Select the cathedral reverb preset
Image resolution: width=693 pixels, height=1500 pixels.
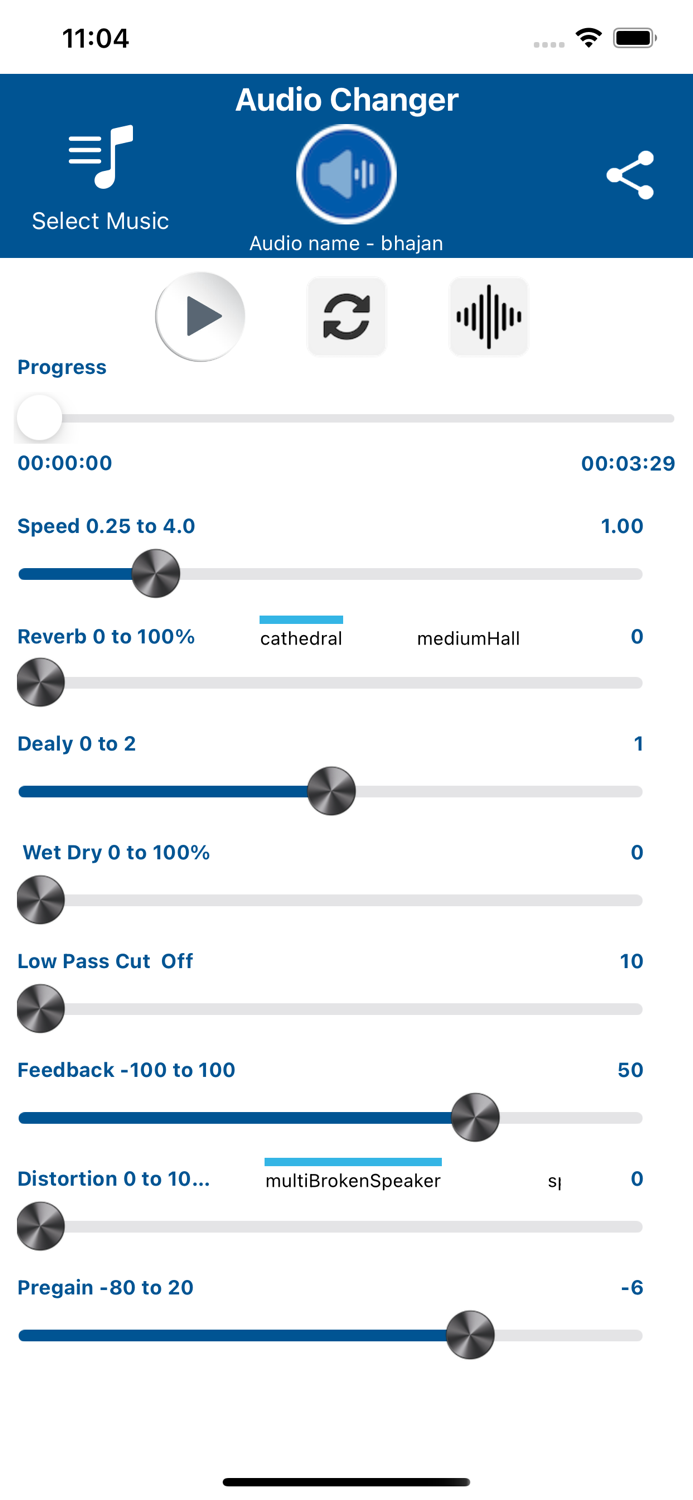[x=301, y=638]
